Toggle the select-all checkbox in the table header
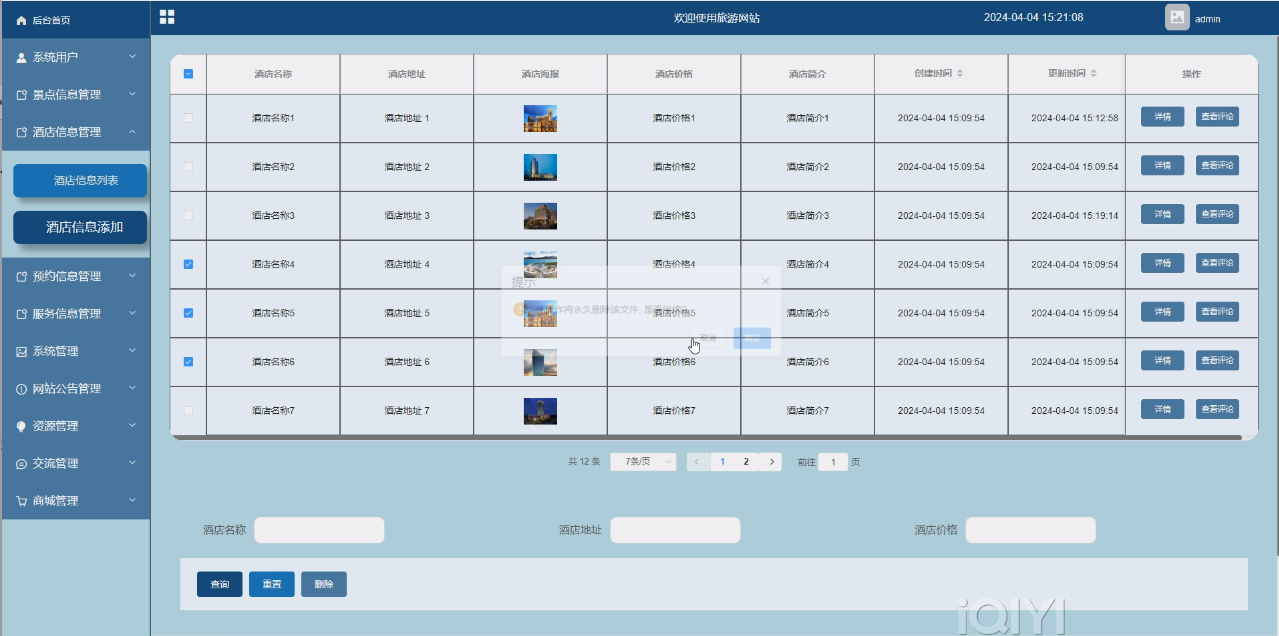1279x636 pixels. click(188, 74)
